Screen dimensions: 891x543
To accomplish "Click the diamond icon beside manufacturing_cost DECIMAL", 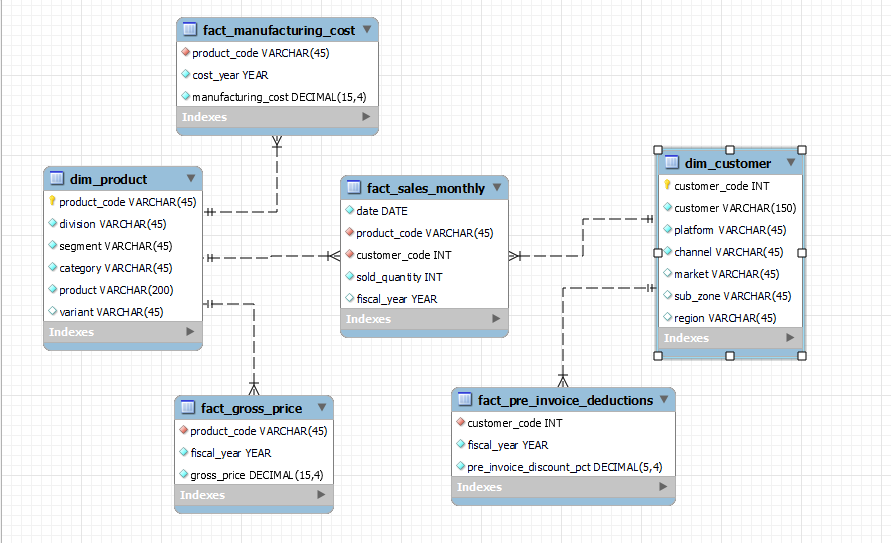I will (185, 97).
